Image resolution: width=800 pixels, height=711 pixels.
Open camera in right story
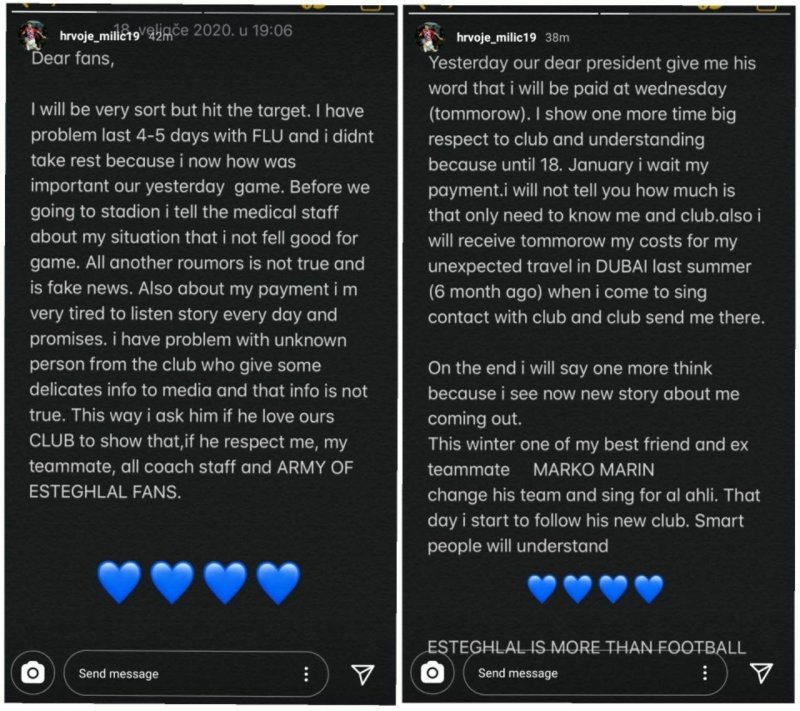(432, 673)
